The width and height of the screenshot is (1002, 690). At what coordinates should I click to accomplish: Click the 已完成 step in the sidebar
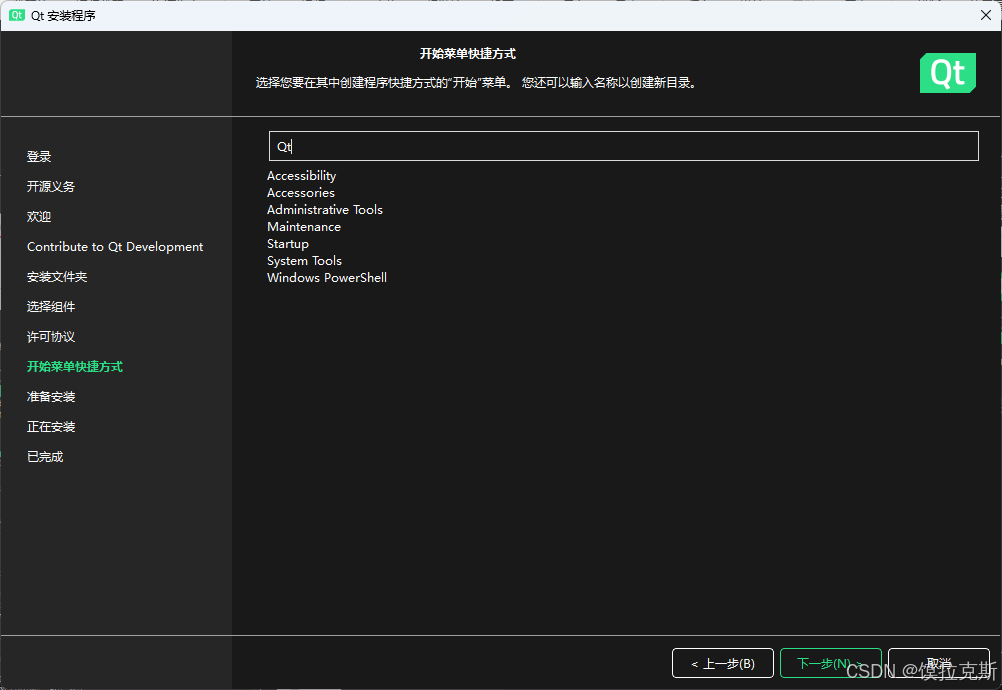[x=45, y=457]
